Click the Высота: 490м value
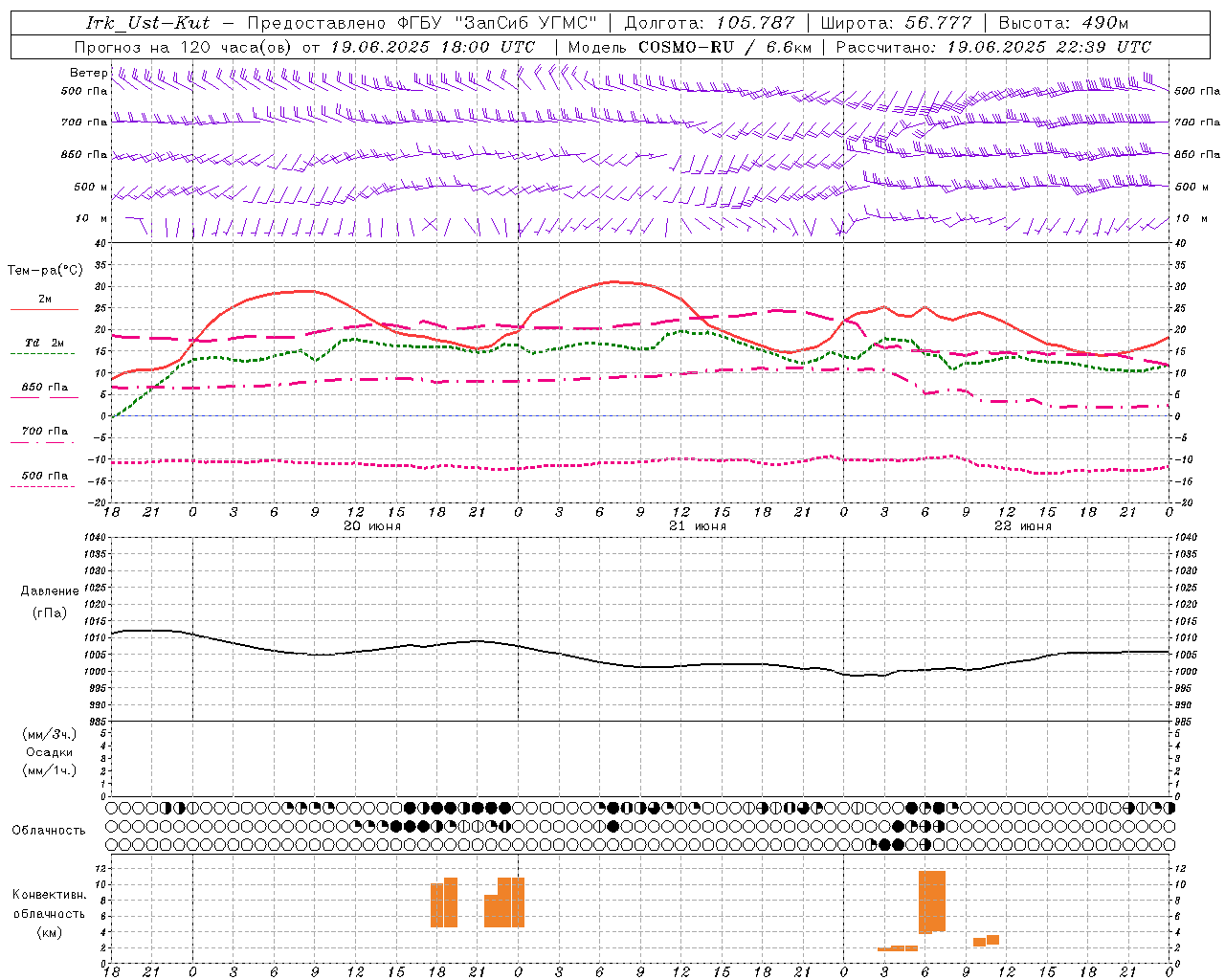This screenshot has width=1225, height=980. pyautogui.click(x=1063, y=23)
